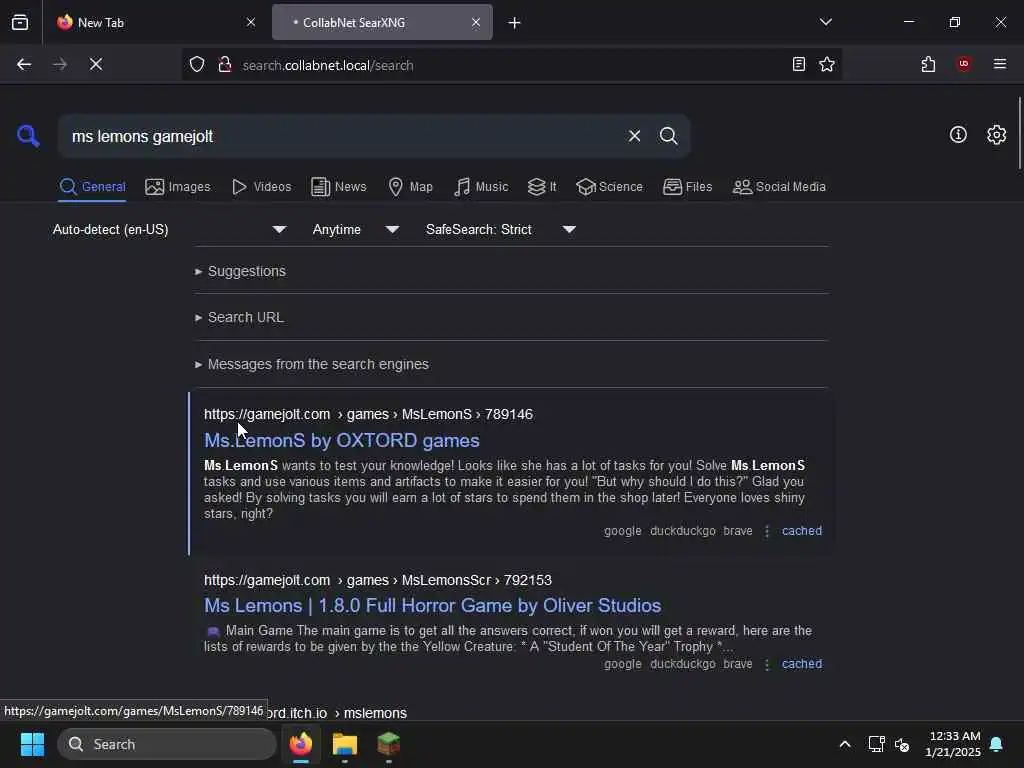The image size is (1024, 768).
Task: Select the Music search category
Action: tap(481, 187)
